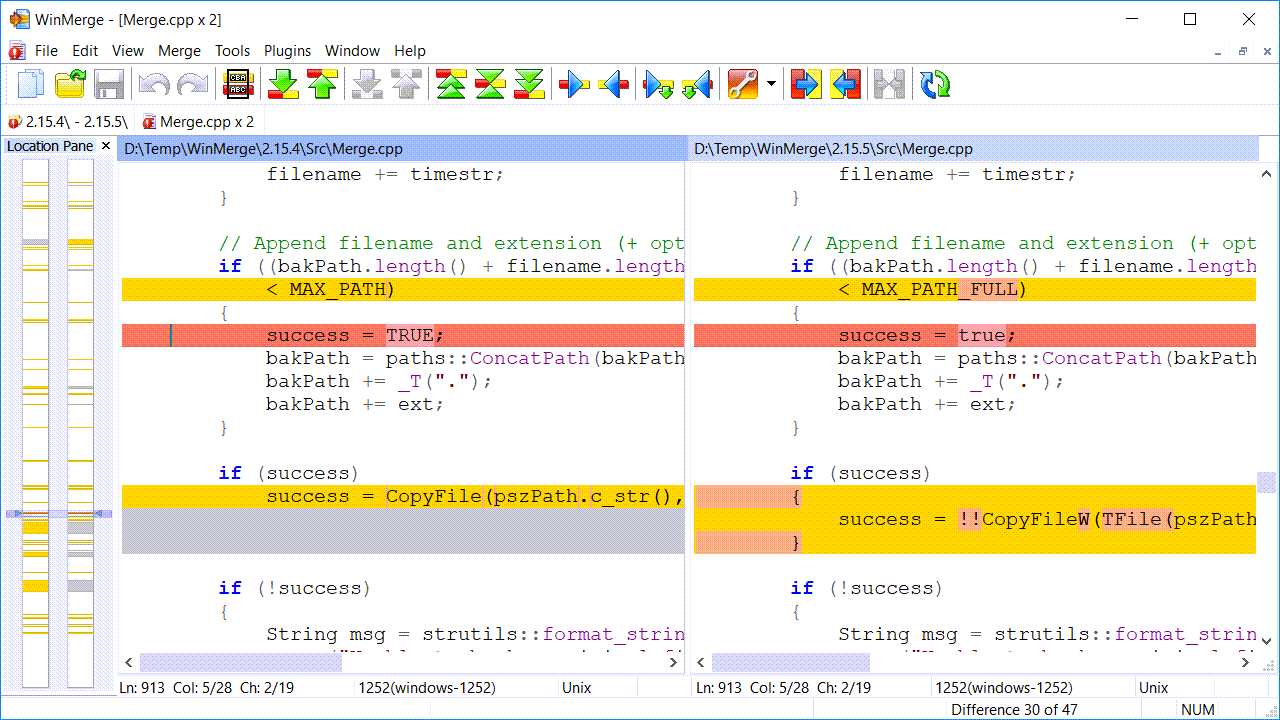
Task: Click 'Difference 30 of 47' in status bar
Action: [1014, 710]
